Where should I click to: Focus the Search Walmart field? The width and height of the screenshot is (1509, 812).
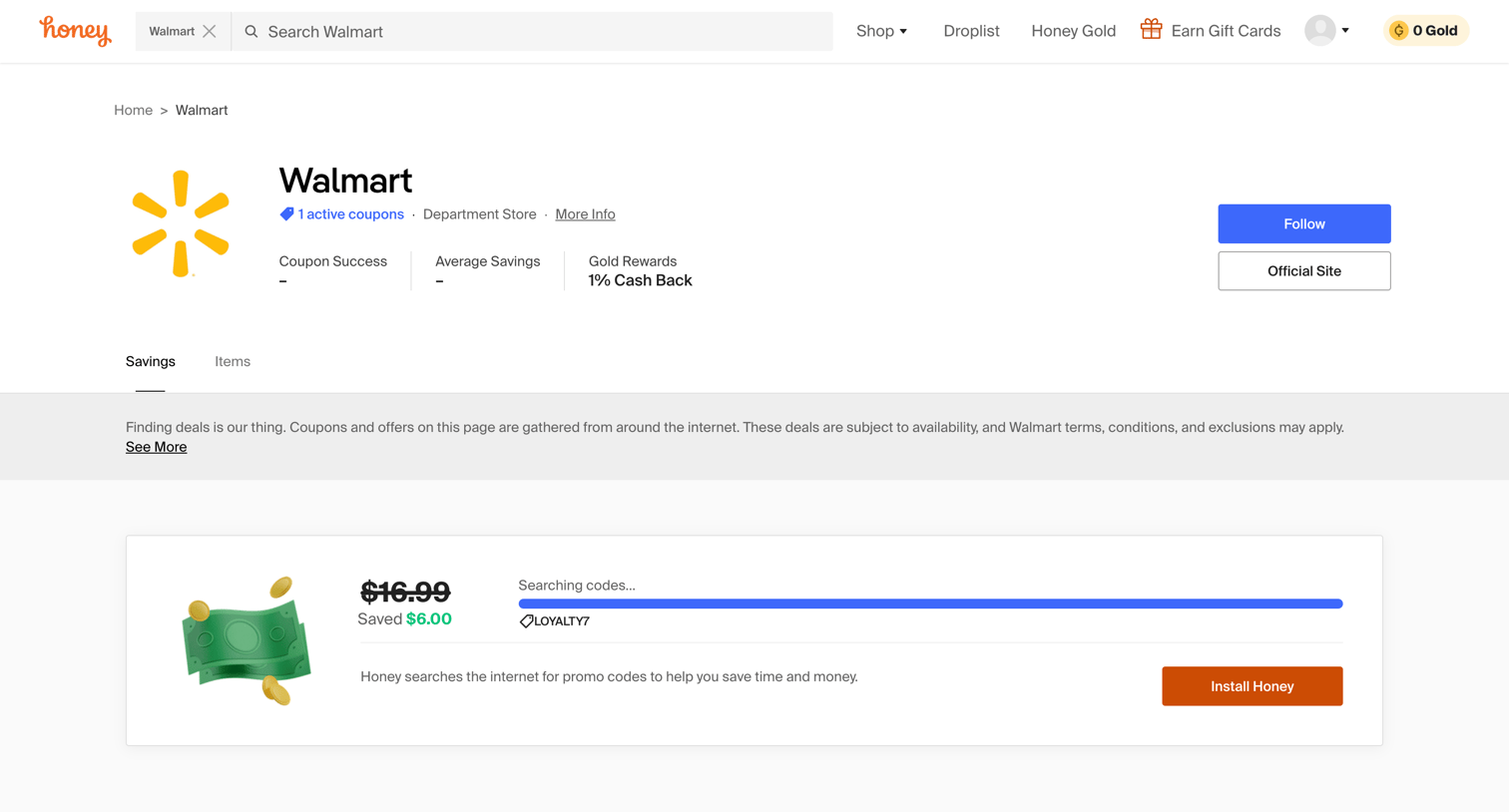click(532, 32)
